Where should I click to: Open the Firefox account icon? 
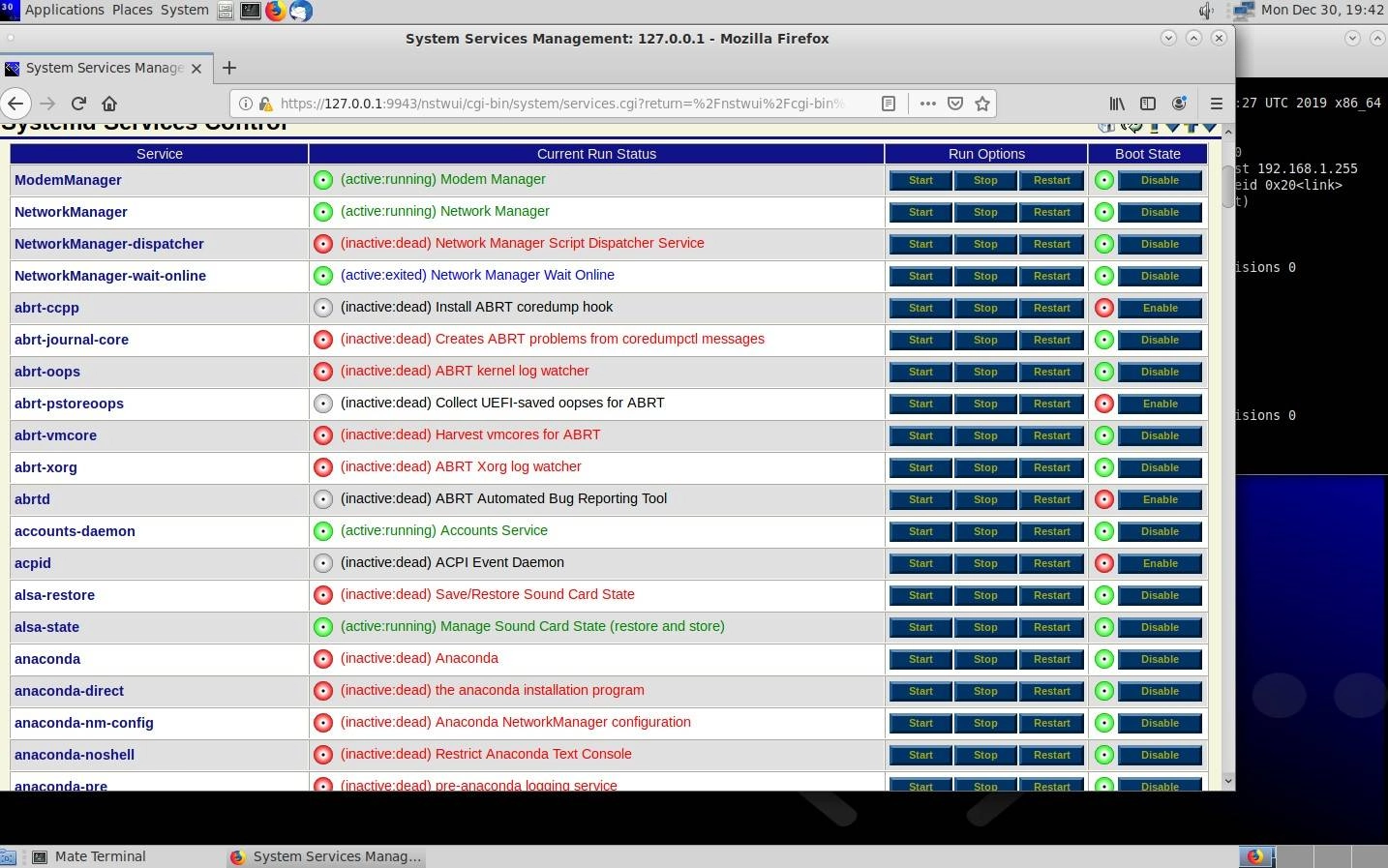click(x=1179, y=104)
